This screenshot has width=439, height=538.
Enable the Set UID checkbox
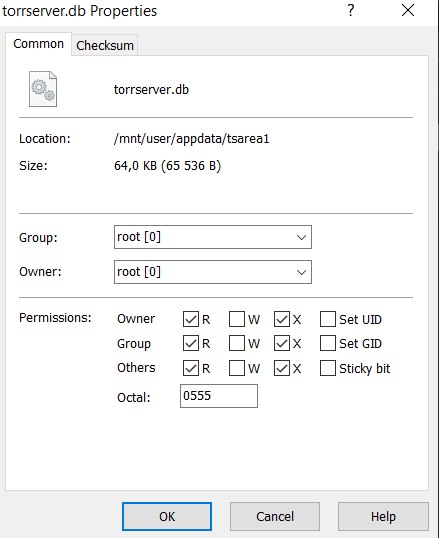[x=328, y=319]
